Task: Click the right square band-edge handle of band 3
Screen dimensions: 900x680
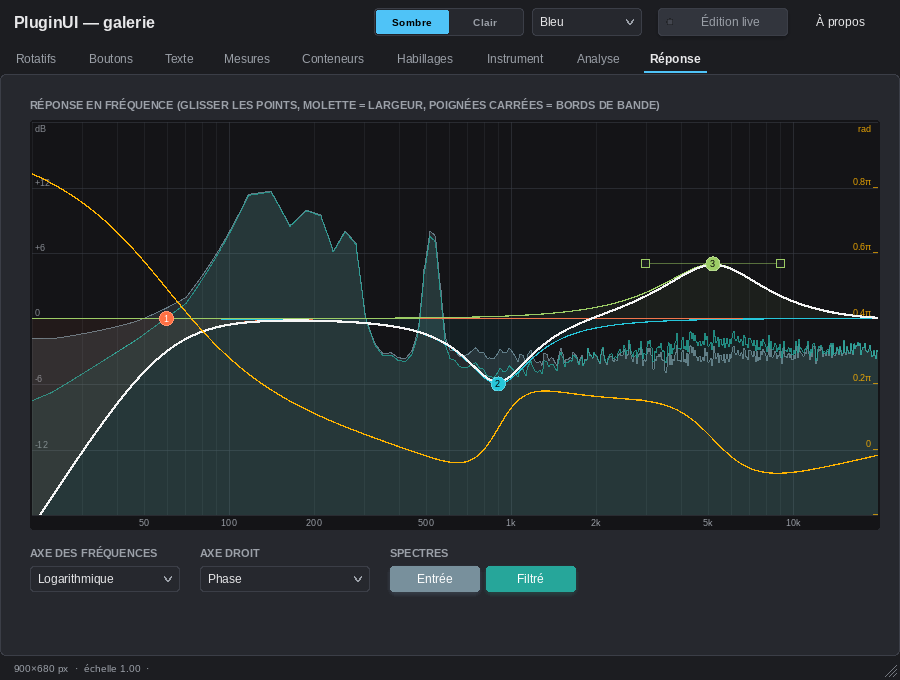Action: tap(781, 263)
